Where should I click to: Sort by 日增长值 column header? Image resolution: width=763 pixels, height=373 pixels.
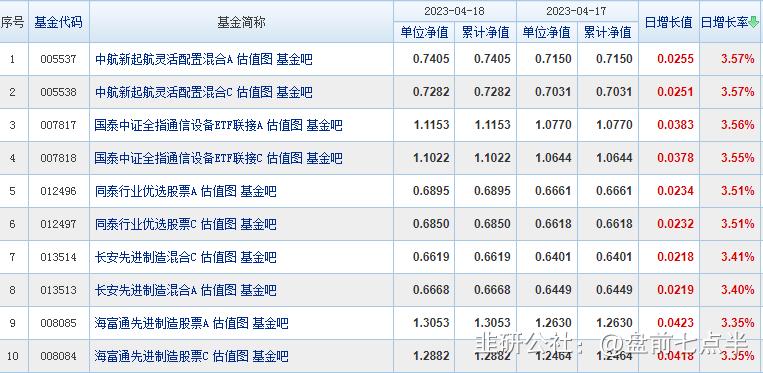coord(668,22)
